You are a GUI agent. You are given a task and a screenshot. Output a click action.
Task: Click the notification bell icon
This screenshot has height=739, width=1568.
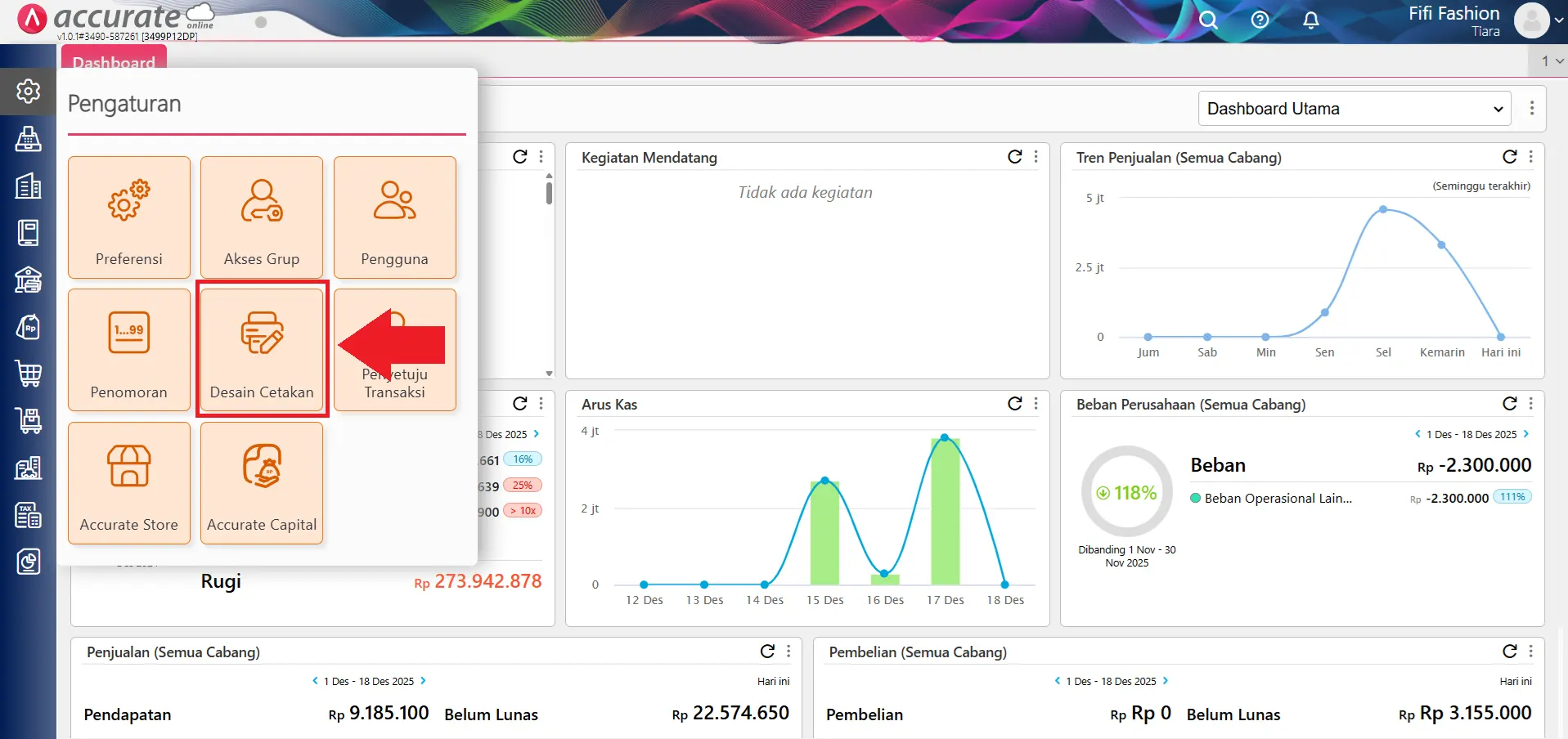[x=1310, y=20]
